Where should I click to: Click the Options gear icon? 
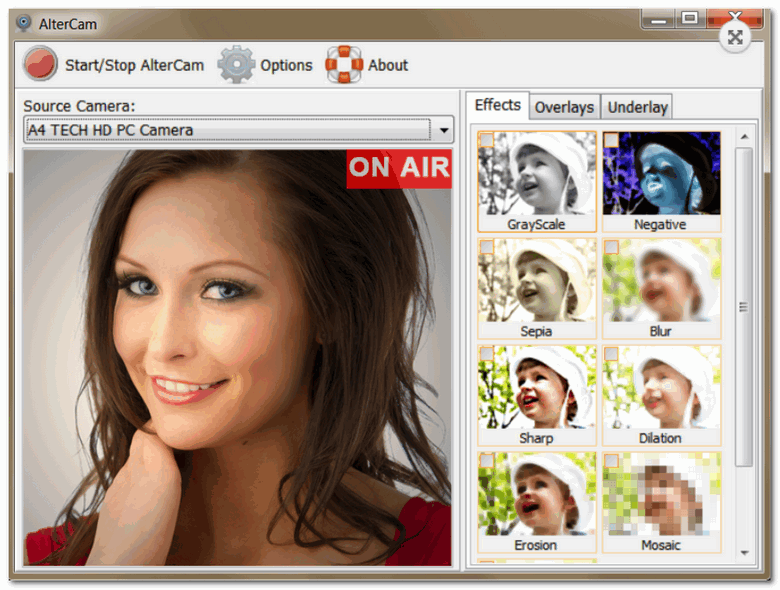coord(236,64)
